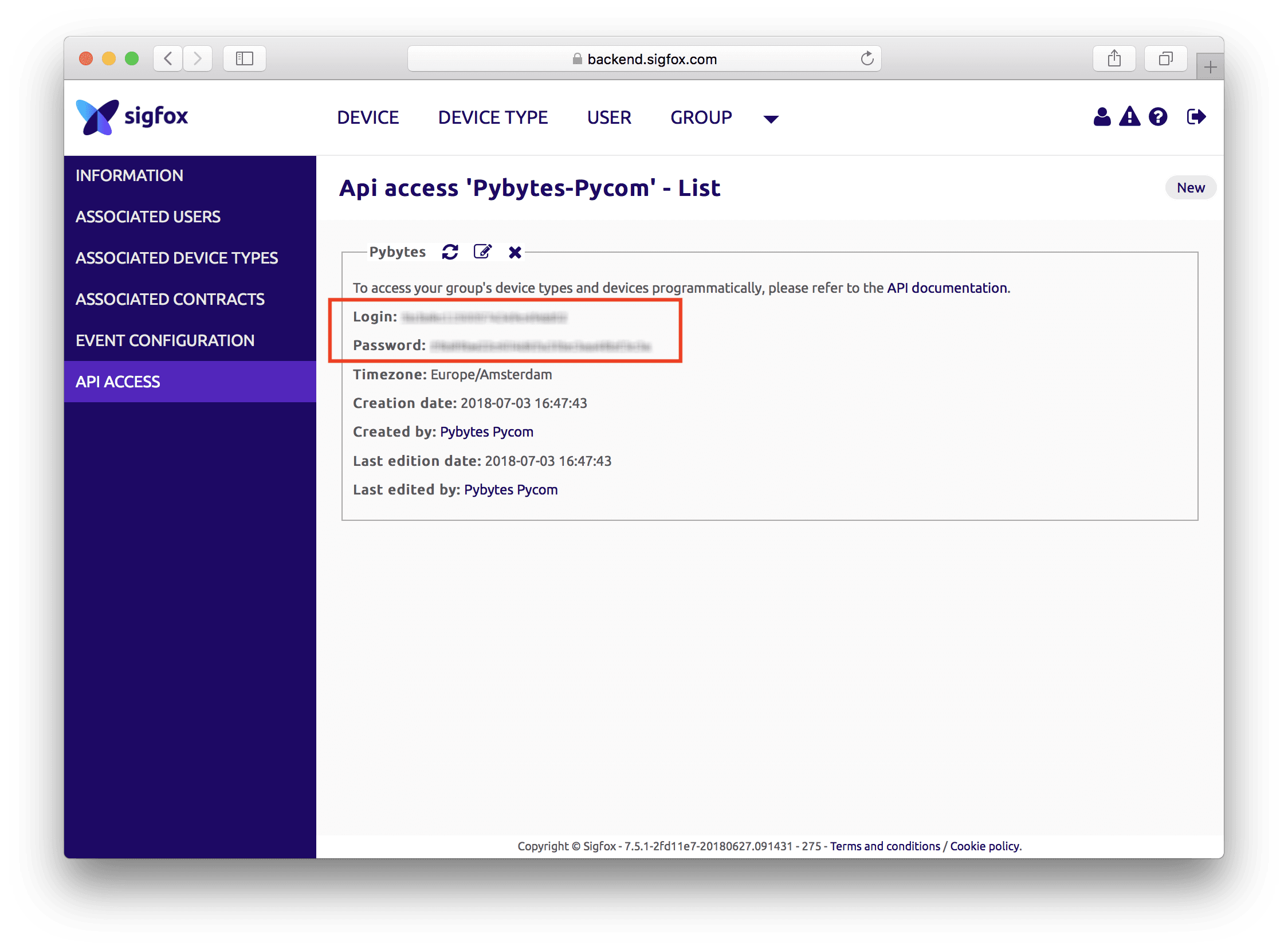Open the Created by Pybytes Pycom link
1288x950 pixels.
486,432
